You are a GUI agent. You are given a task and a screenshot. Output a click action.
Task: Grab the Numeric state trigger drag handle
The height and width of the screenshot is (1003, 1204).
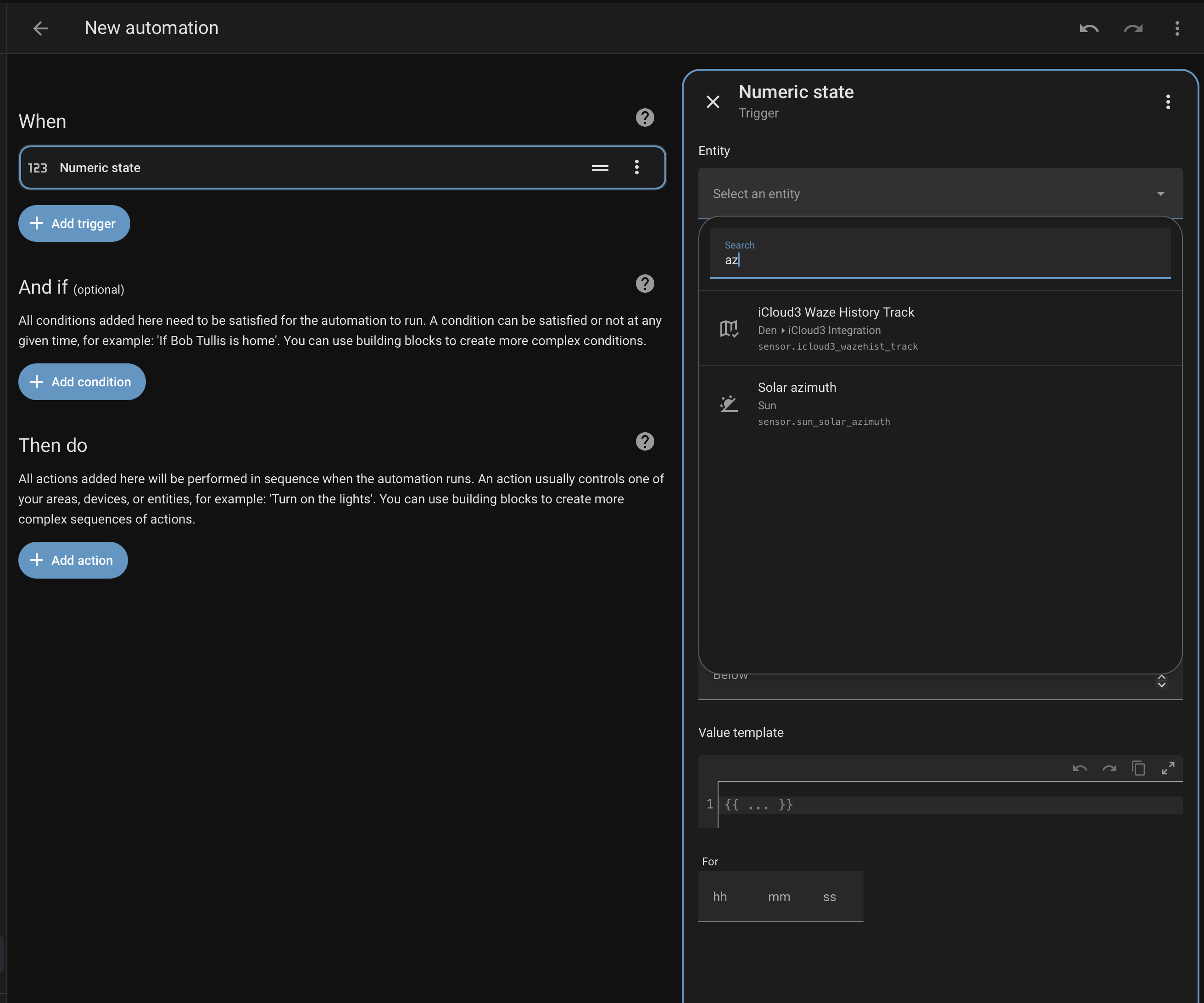coord(600,167)
